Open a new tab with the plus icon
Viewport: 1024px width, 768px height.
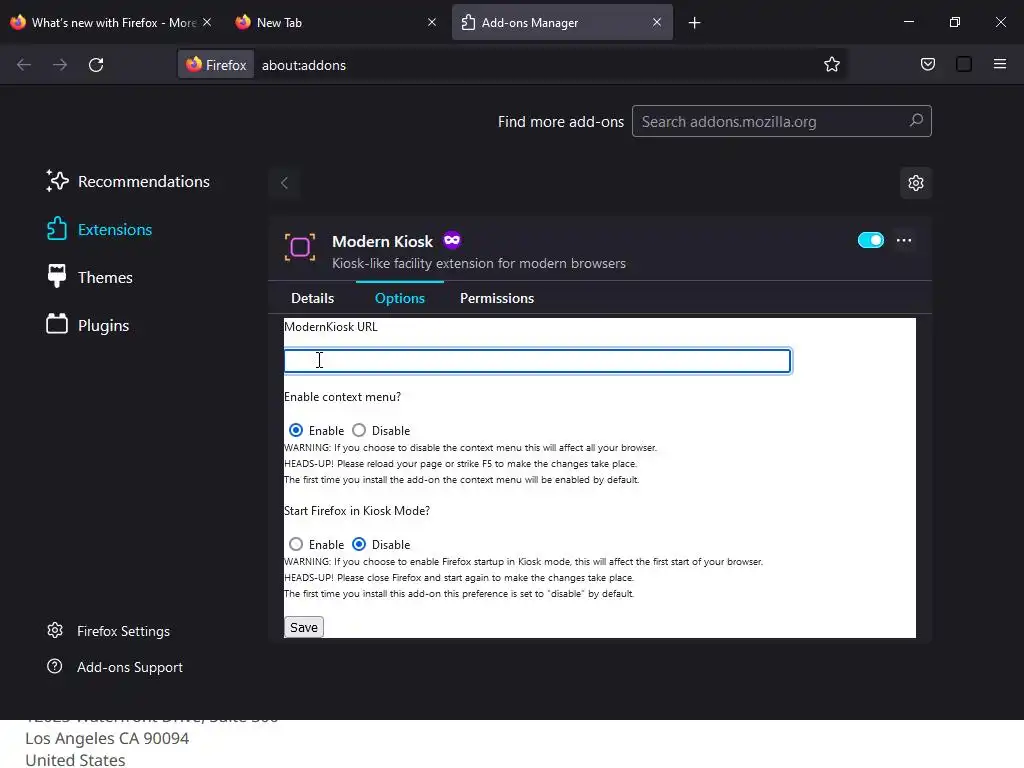[x=694, y=23]
